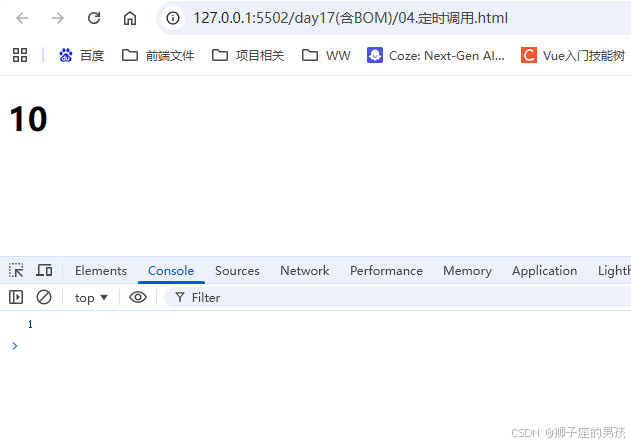Show the console sidebar panel
Image resolution: width=631 pixels, height=444 pixels.
tap(16, 297)
